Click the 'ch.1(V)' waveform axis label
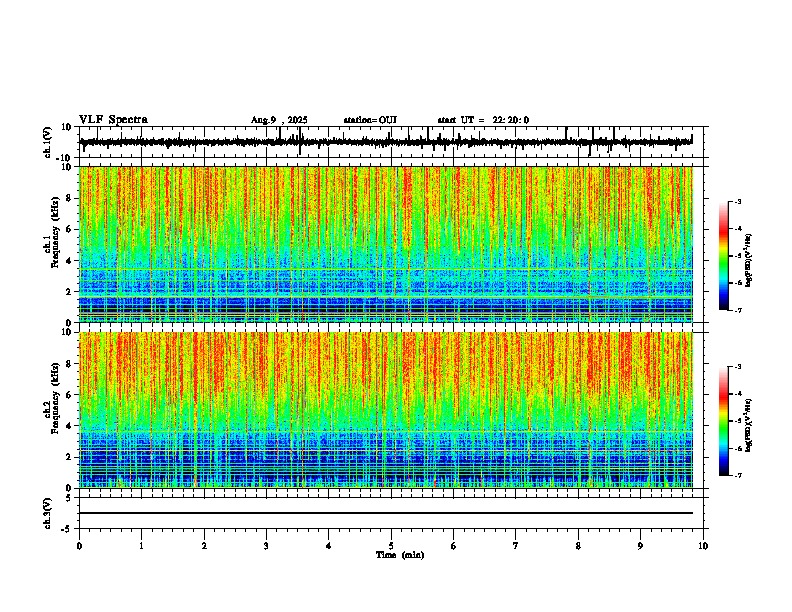The width and height of the screenshot is (792, 612). (48, 142)
